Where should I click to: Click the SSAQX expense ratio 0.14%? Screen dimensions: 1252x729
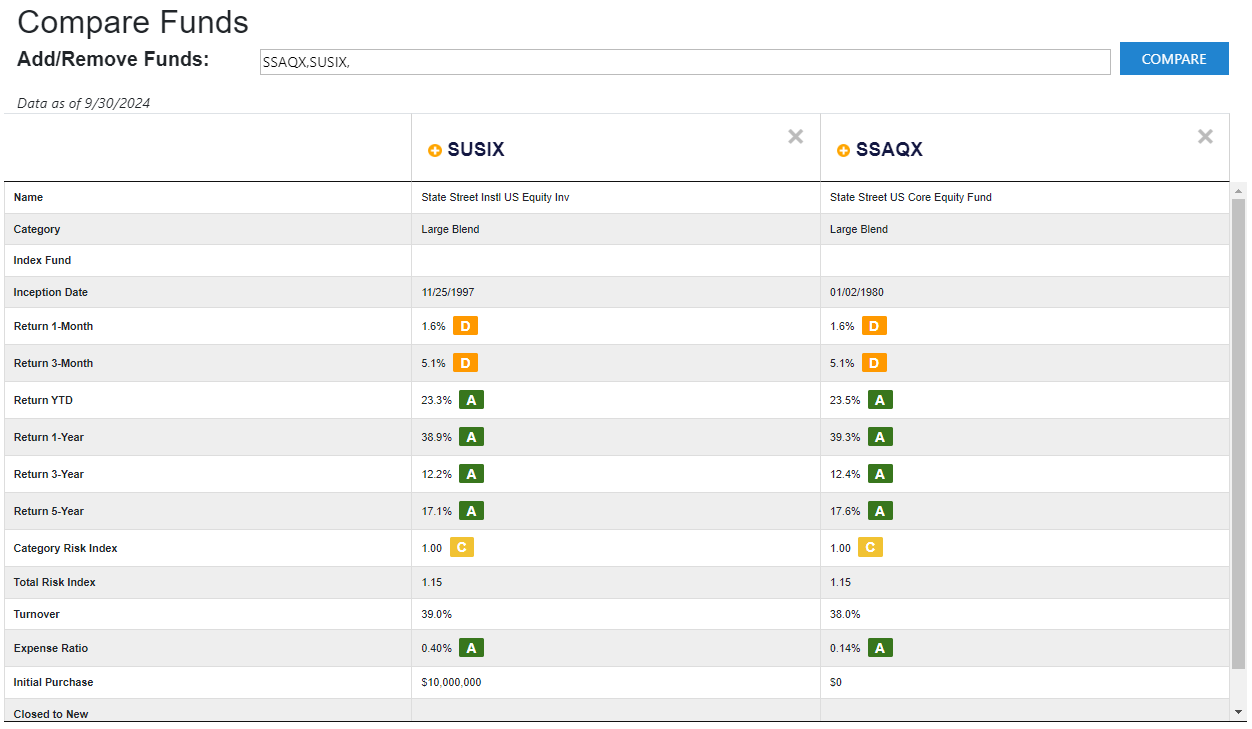pyautogui.click(x=845, y=649)
